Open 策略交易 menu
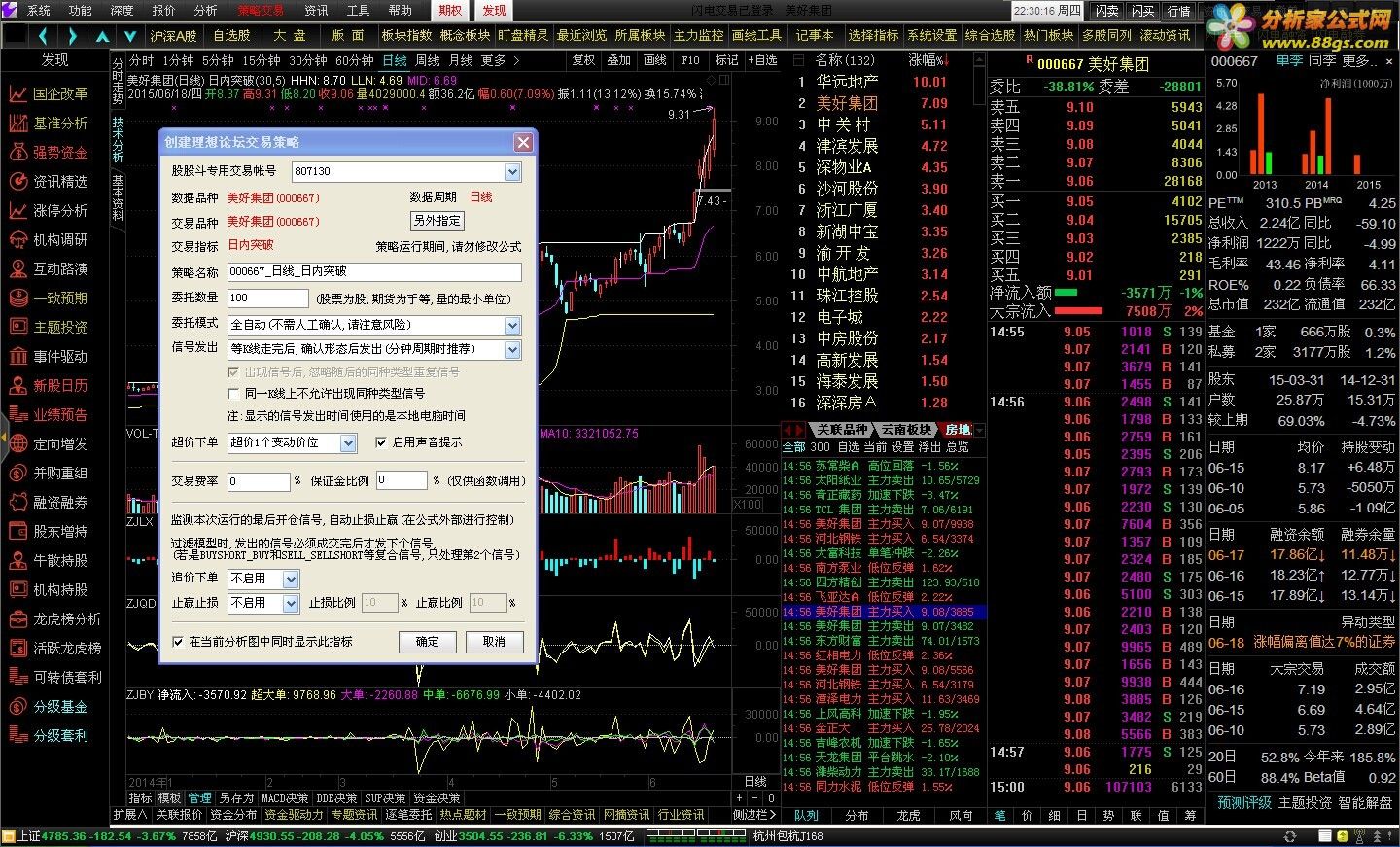 click(x=262, y=11)
